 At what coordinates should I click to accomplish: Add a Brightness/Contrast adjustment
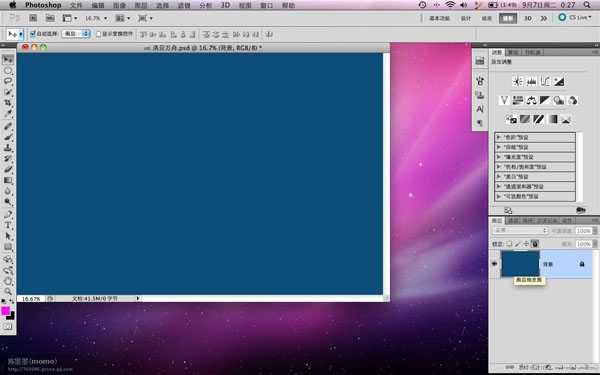[x=518, y=81]
